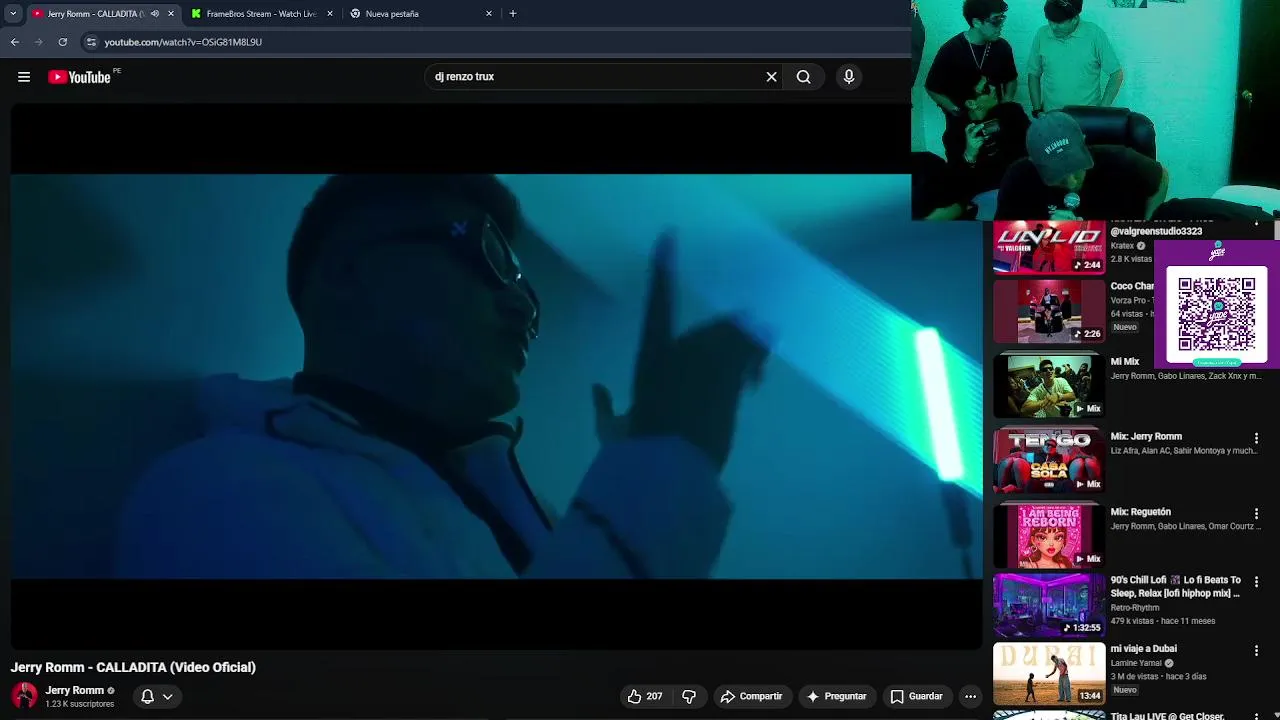Open the tab search dropdown arrow
This screenshot has height=720, width=1280.
(12, 14)
